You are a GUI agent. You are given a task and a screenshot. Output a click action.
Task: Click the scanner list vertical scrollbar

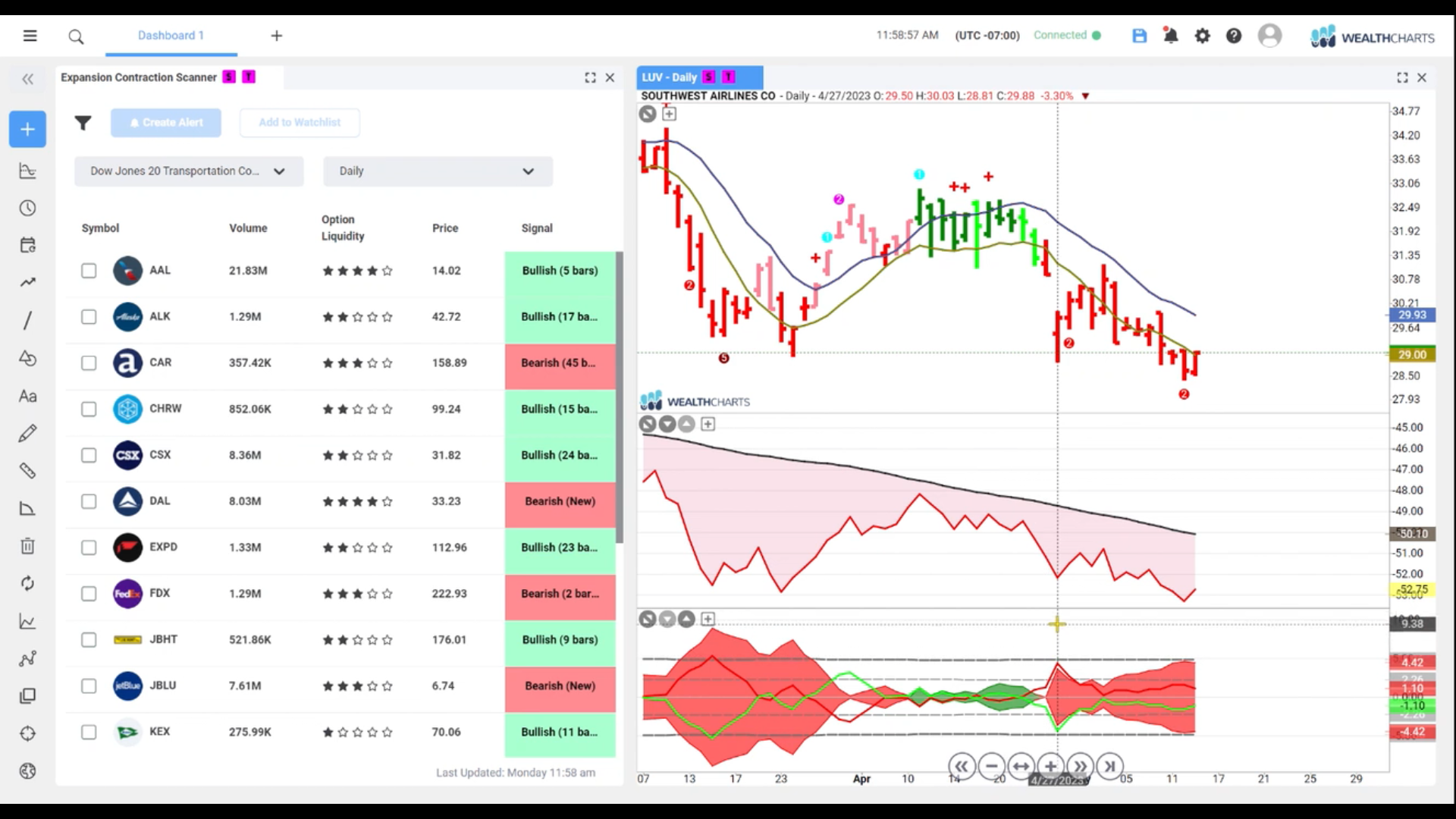point(620,397)
